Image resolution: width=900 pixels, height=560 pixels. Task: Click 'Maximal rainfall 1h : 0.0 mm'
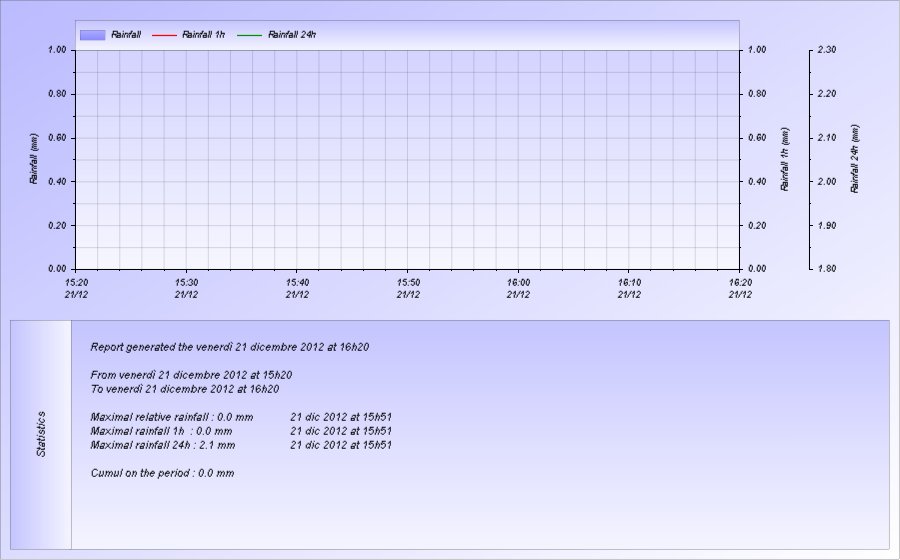(x=161, y=431)
